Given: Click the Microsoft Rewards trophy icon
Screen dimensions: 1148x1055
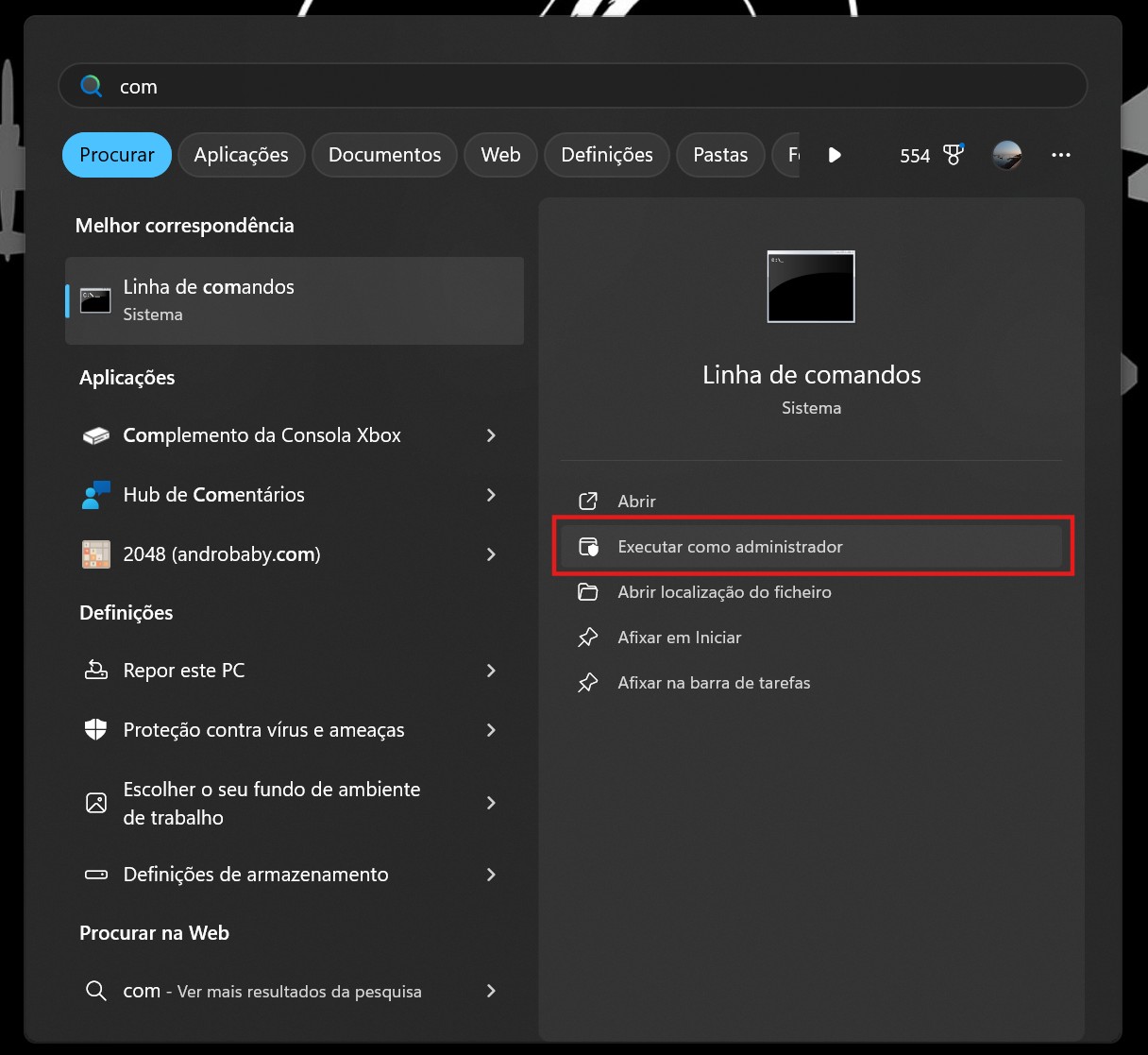Looking at the screenshot, I should point(954,155).
